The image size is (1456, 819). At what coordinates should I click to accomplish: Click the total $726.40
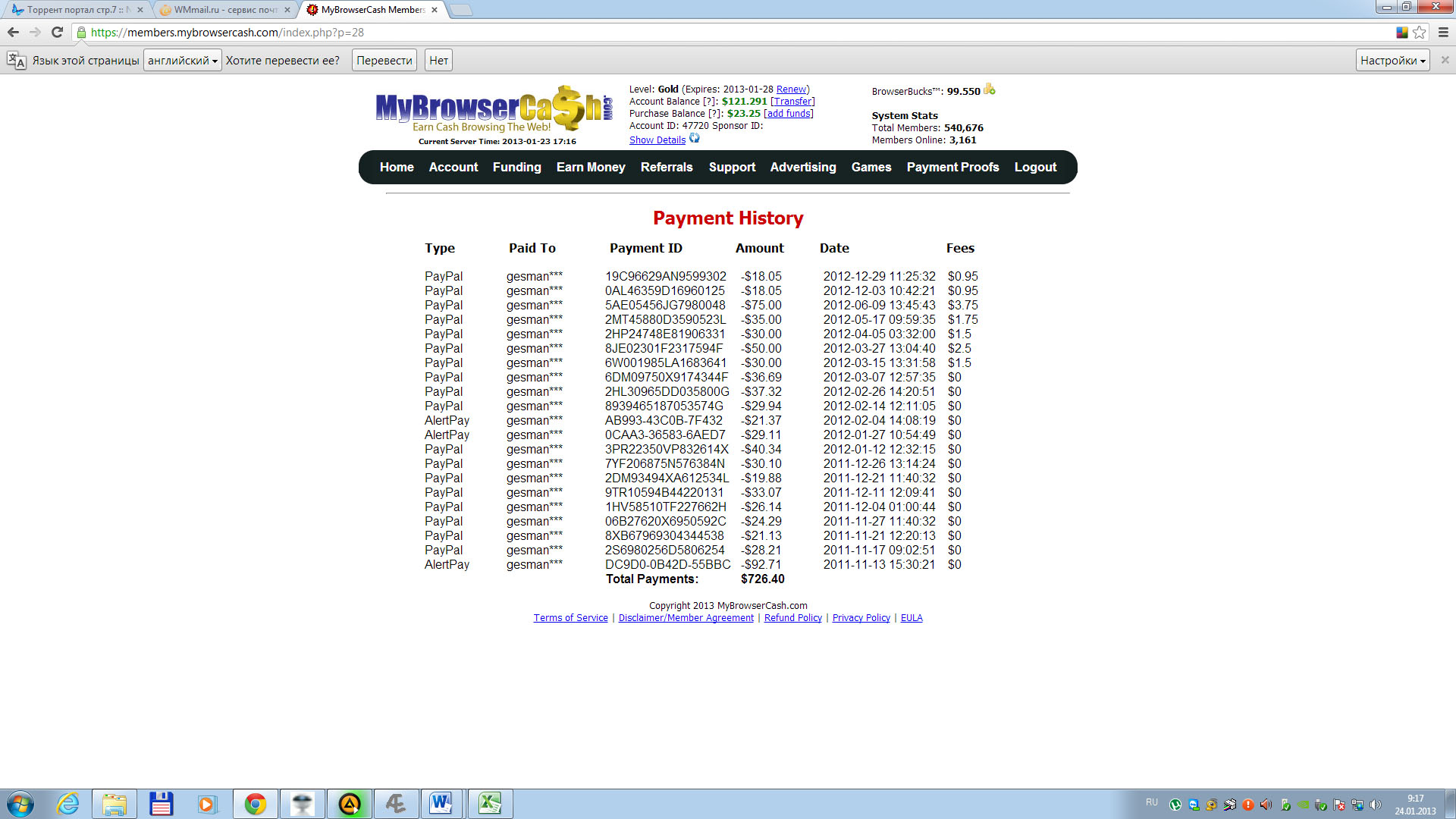[x=763, y=579]
